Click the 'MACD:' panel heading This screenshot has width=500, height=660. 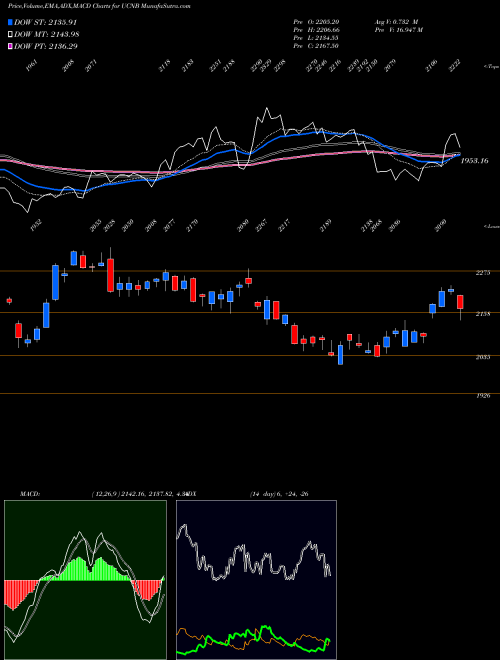coord(29,494)
